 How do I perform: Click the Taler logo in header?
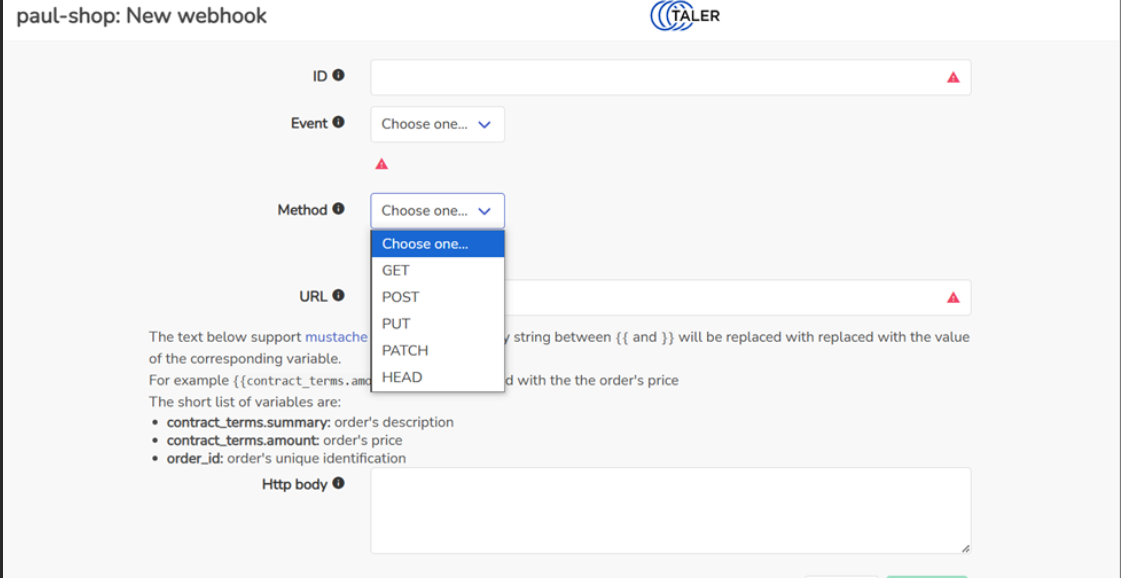point(685,16)
